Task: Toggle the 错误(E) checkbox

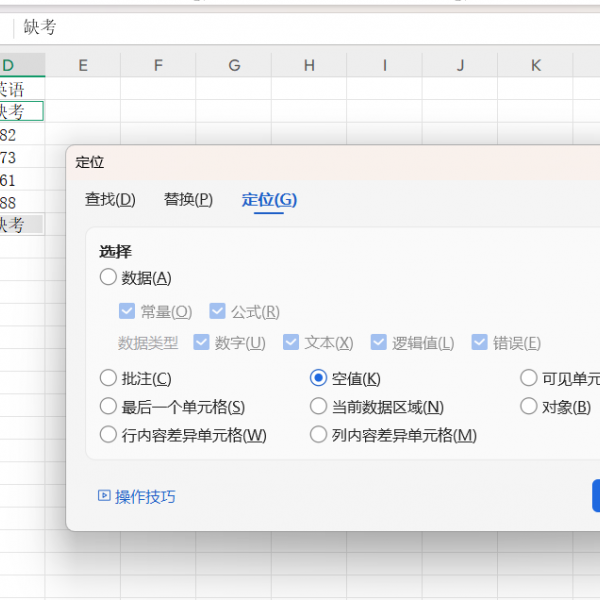Action: pyautogui.click(x=479, y=343)
